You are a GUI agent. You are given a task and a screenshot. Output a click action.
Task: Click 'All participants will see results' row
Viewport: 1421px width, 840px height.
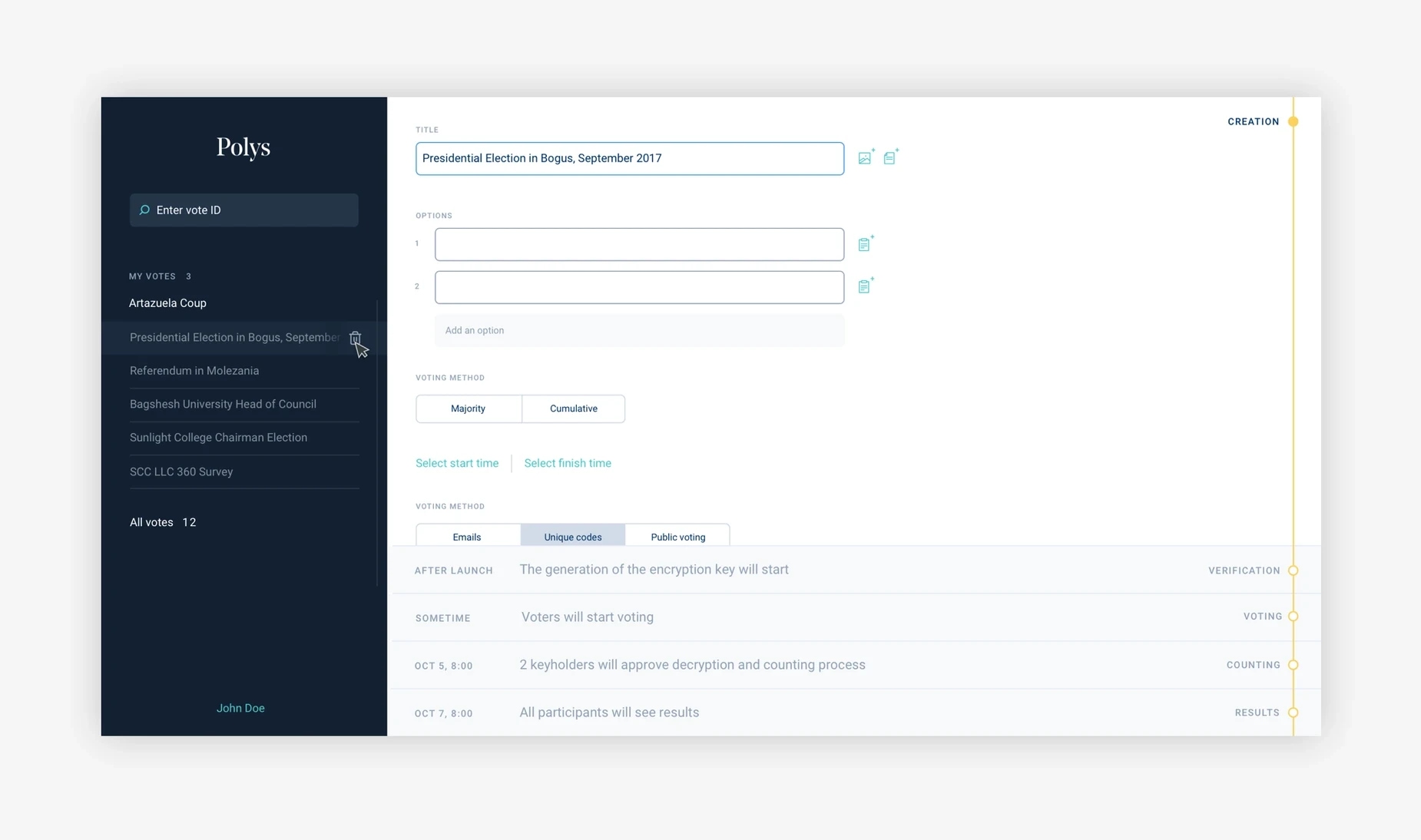(x=856, y=713)
